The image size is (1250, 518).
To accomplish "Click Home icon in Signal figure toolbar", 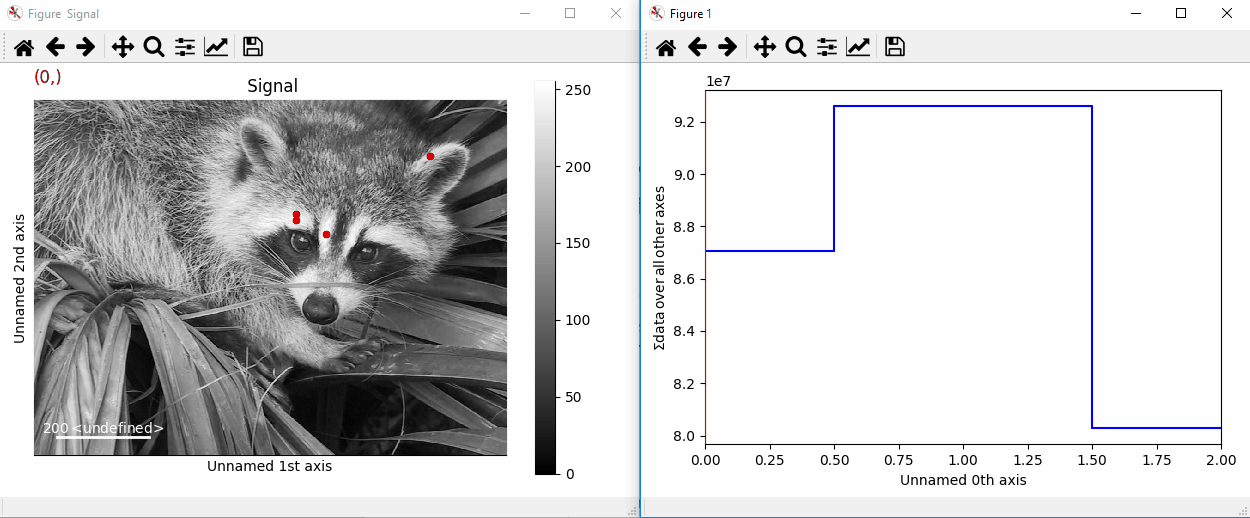I will [x=24, y=47].
